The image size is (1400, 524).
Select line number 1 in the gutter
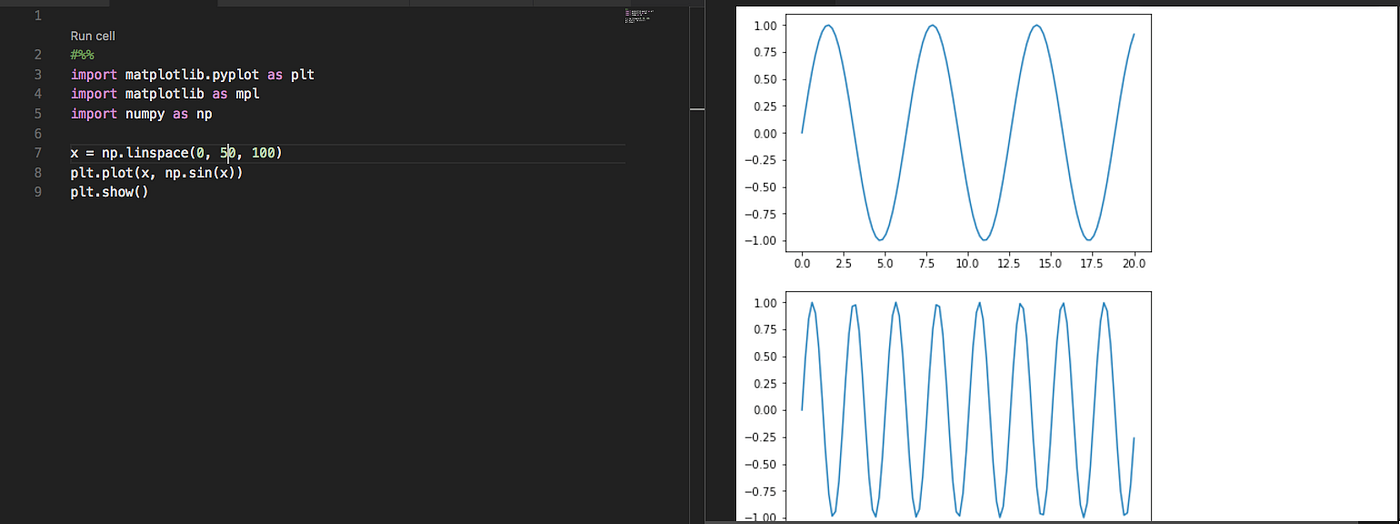37,16
